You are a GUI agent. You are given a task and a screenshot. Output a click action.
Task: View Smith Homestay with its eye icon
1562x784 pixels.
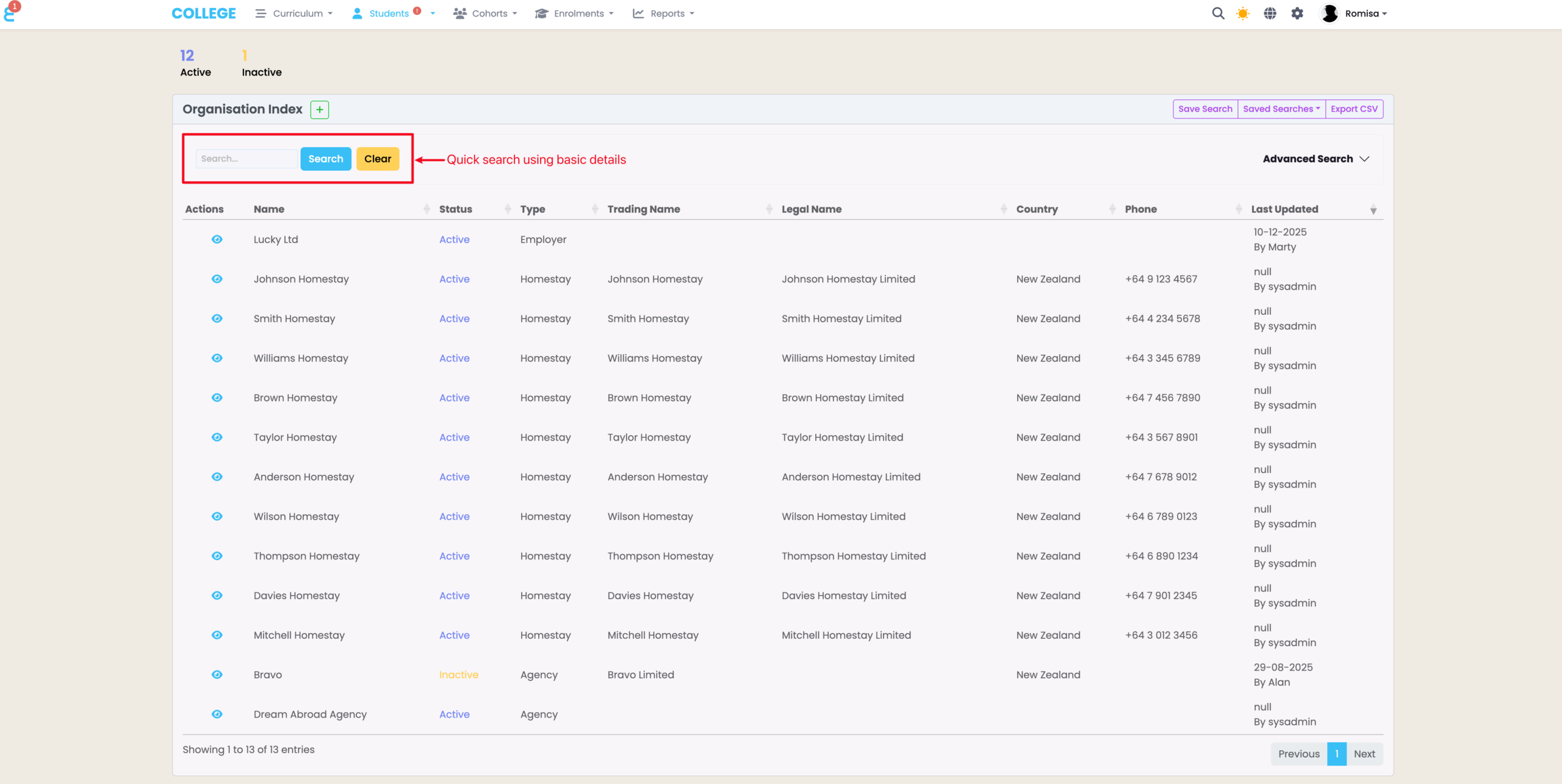(x=217, y=318)
